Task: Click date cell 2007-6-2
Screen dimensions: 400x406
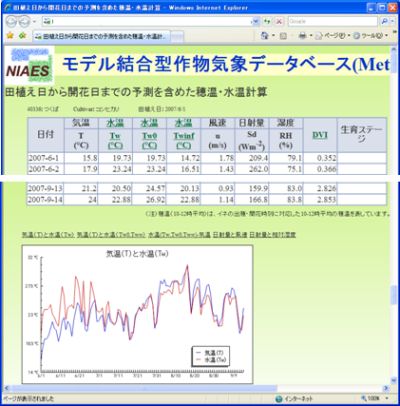Action: point(46,169)
